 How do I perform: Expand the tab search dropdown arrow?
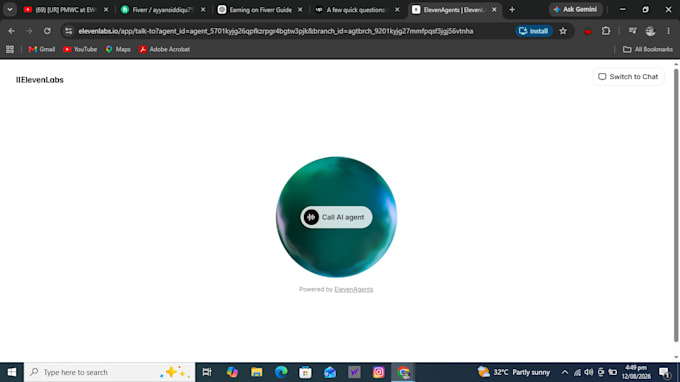point(10,10)
